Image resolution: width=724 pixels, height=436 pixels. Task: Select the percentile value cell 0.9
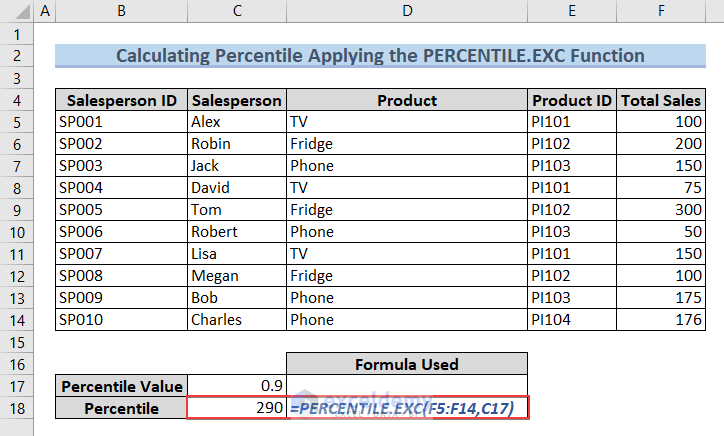point(236,386)
